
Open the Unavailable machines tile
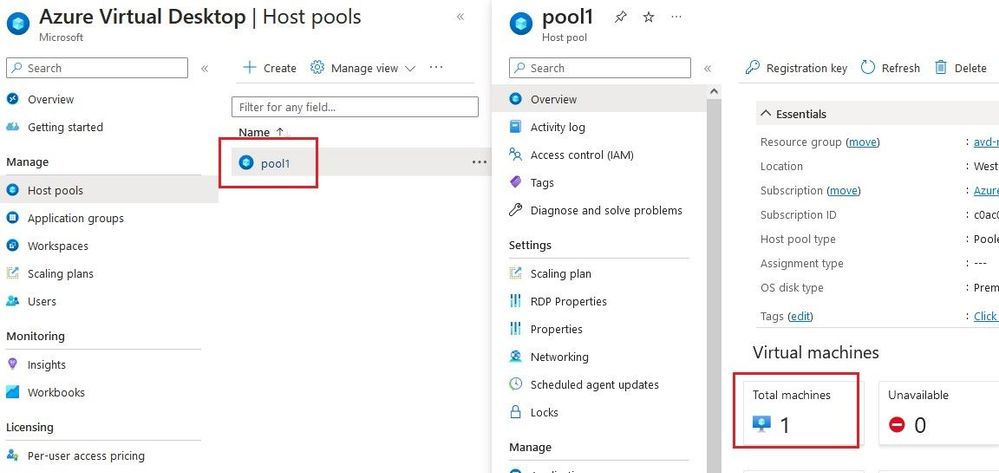pyautogui.click(x=939, y=413)
